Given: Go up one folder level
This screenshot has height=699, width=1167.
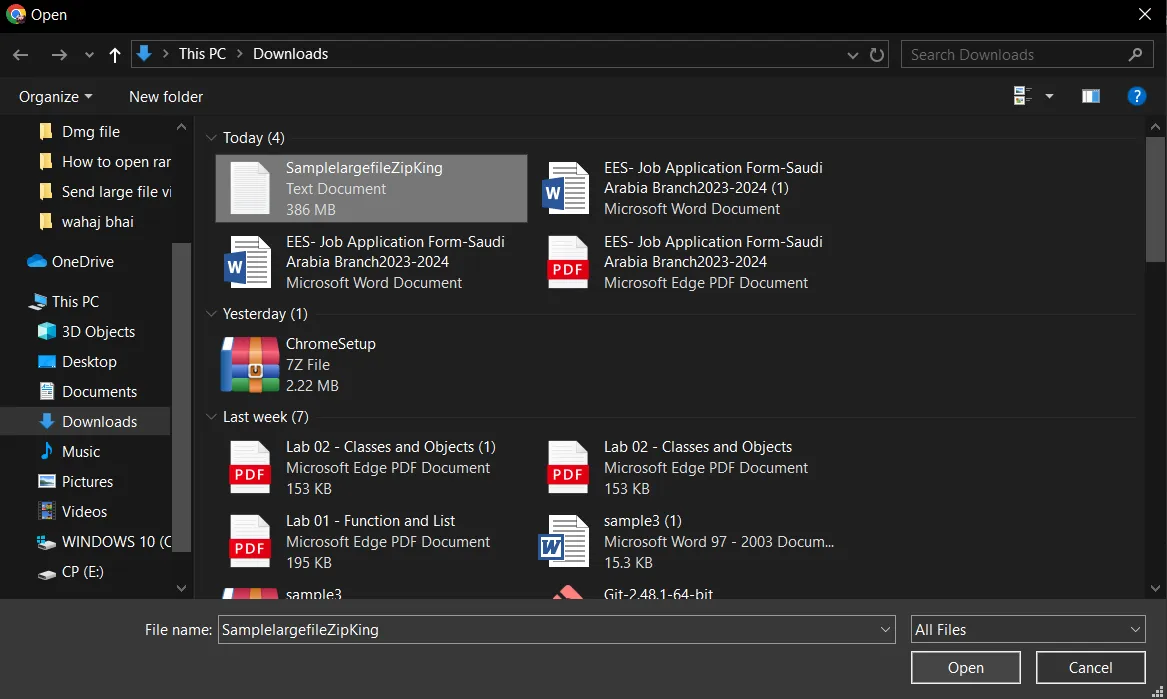Looking at the screenshot, I should point(115,54).
